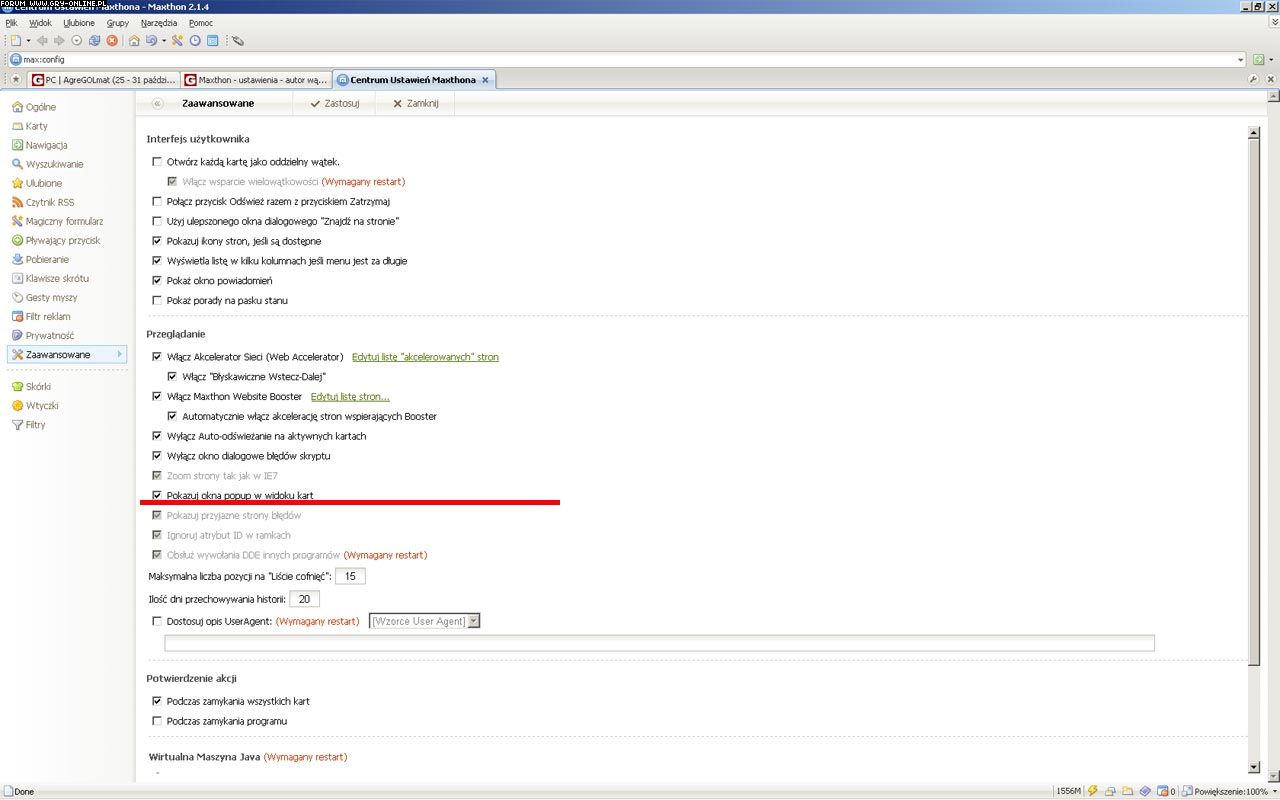This screenshot has height=800, width=1280.
Task: Toggle Pokaż okno powiadomień checkbox
Action: [156, 281]
